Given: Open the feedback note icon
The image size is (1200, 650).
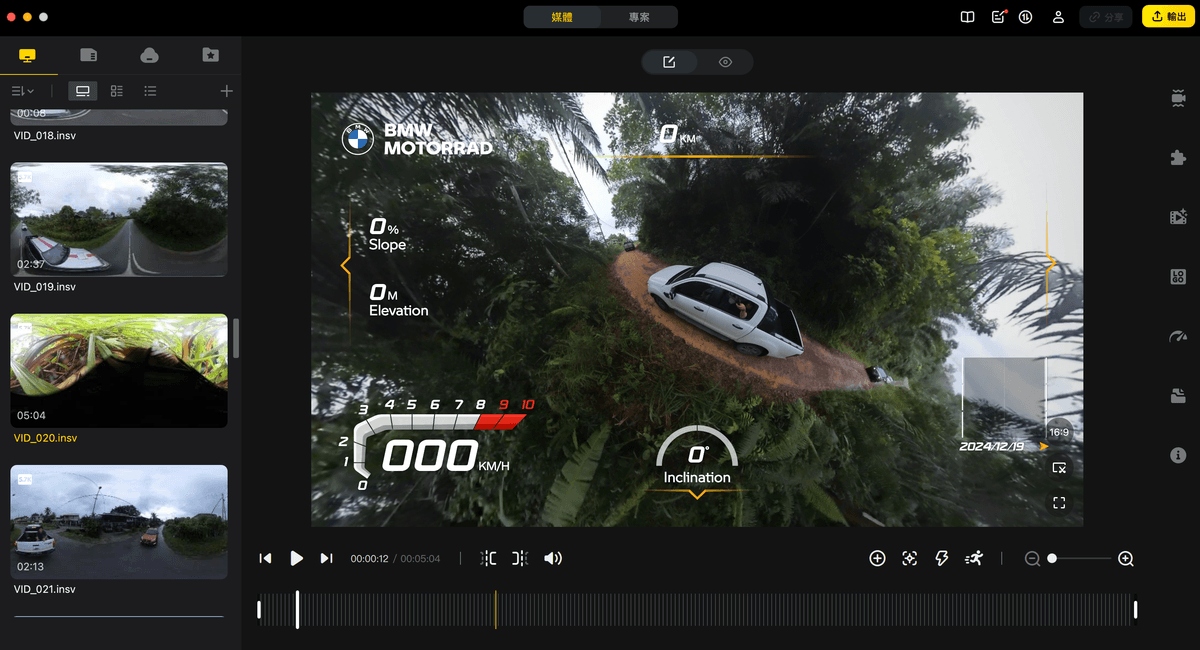Looking at the screenshot, I should coord(998,17).
